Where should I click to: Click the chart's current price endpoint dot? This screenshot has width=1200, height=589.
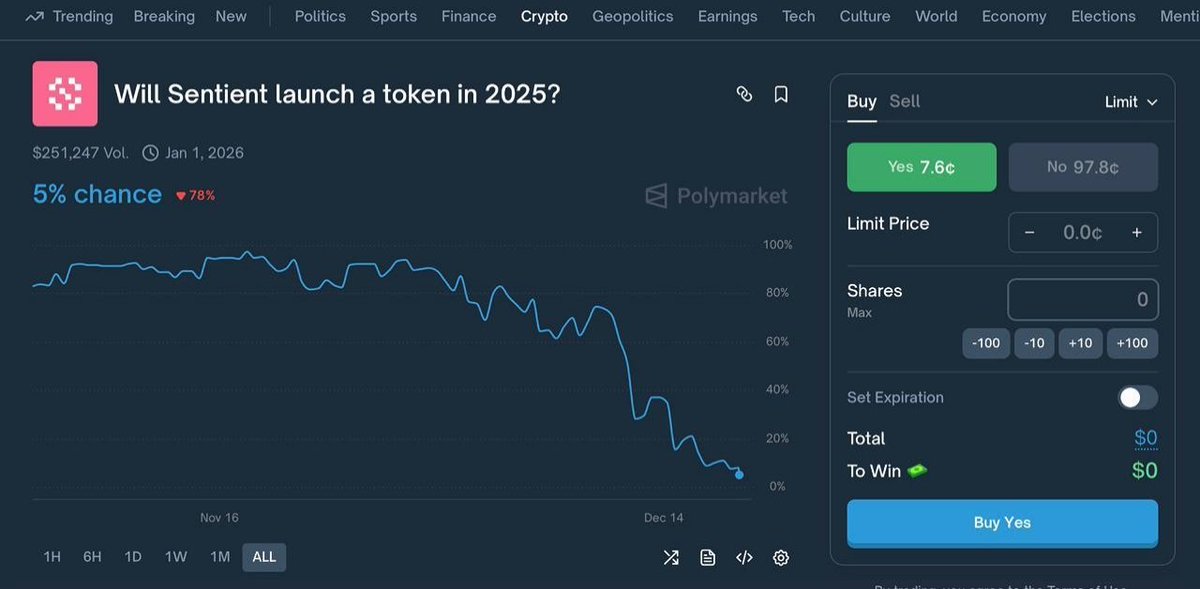(739, 475)
